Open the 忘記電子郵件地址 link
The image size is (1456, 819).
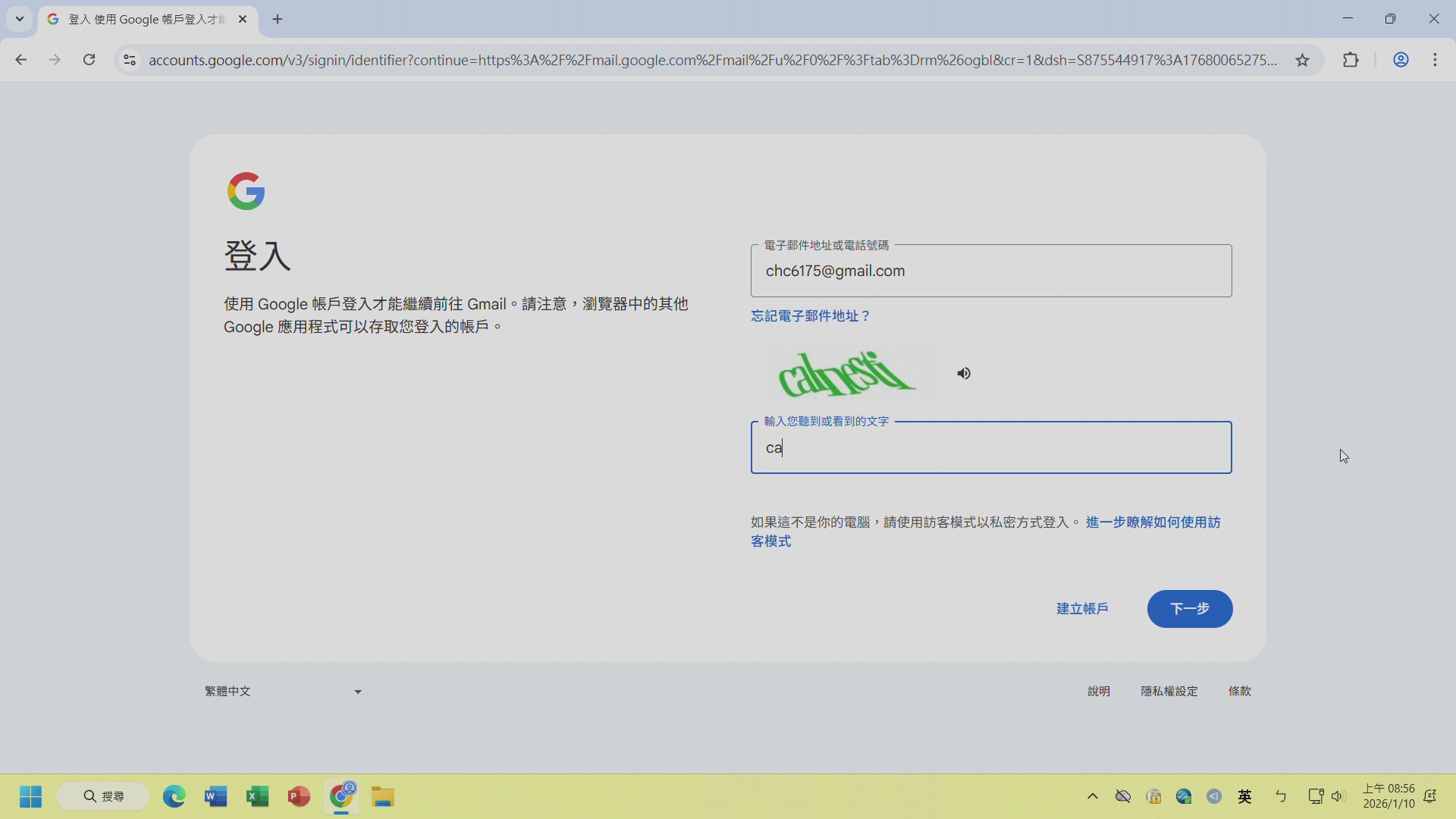810,315
